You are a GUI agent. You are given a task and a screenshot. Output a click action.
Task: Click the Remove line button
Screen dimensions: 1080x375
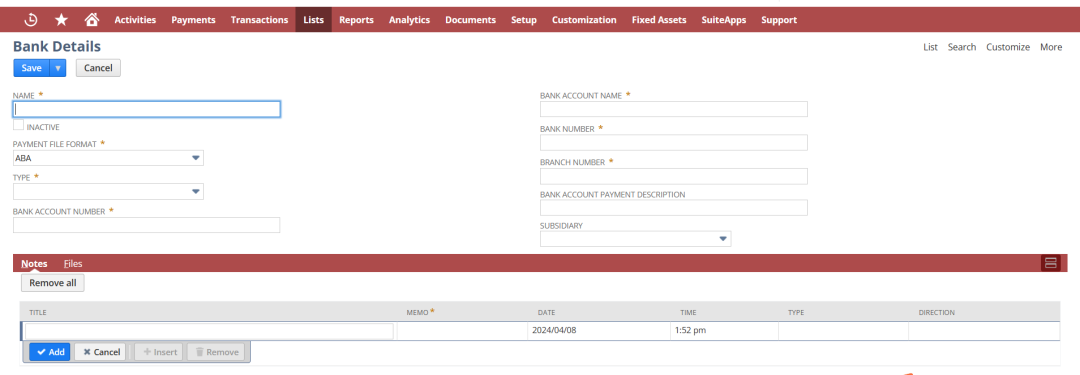point(216,352)
